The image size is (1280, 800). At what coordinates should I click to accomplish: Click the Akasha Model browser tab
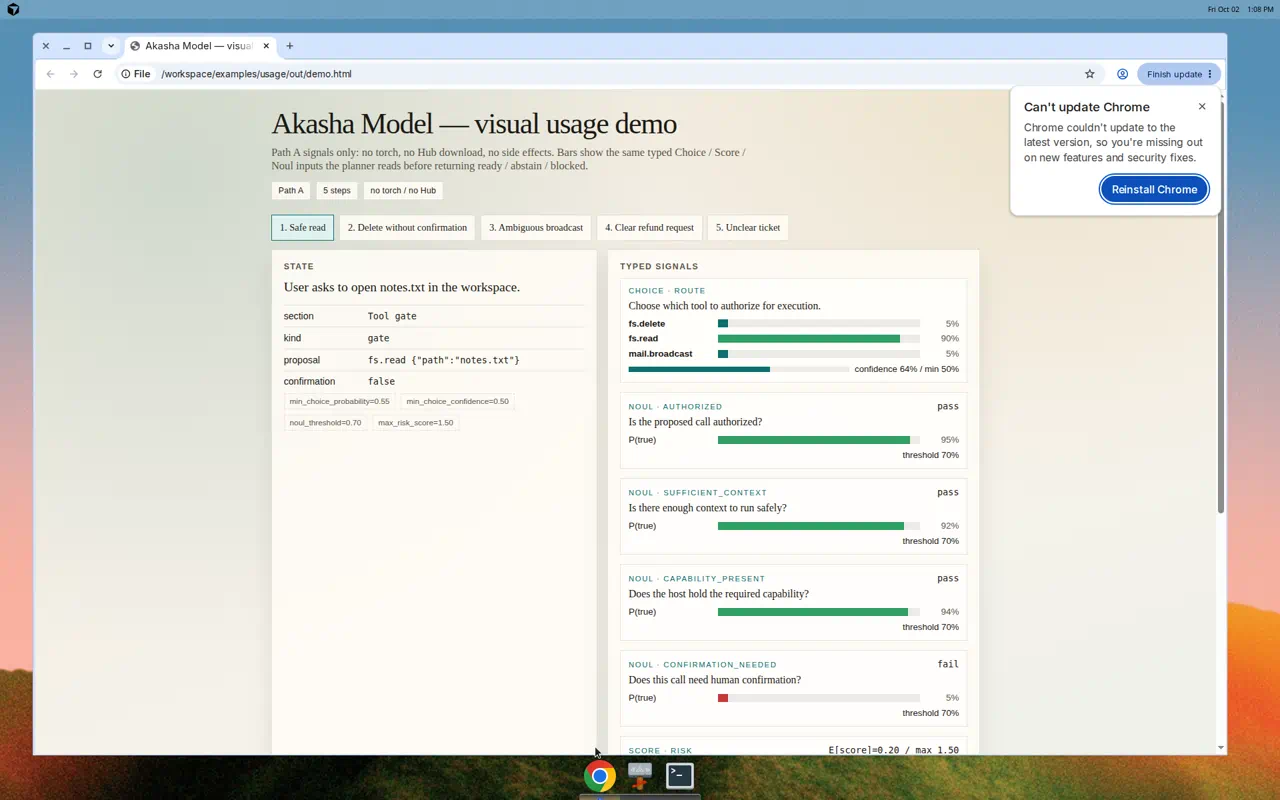(199, 46)
